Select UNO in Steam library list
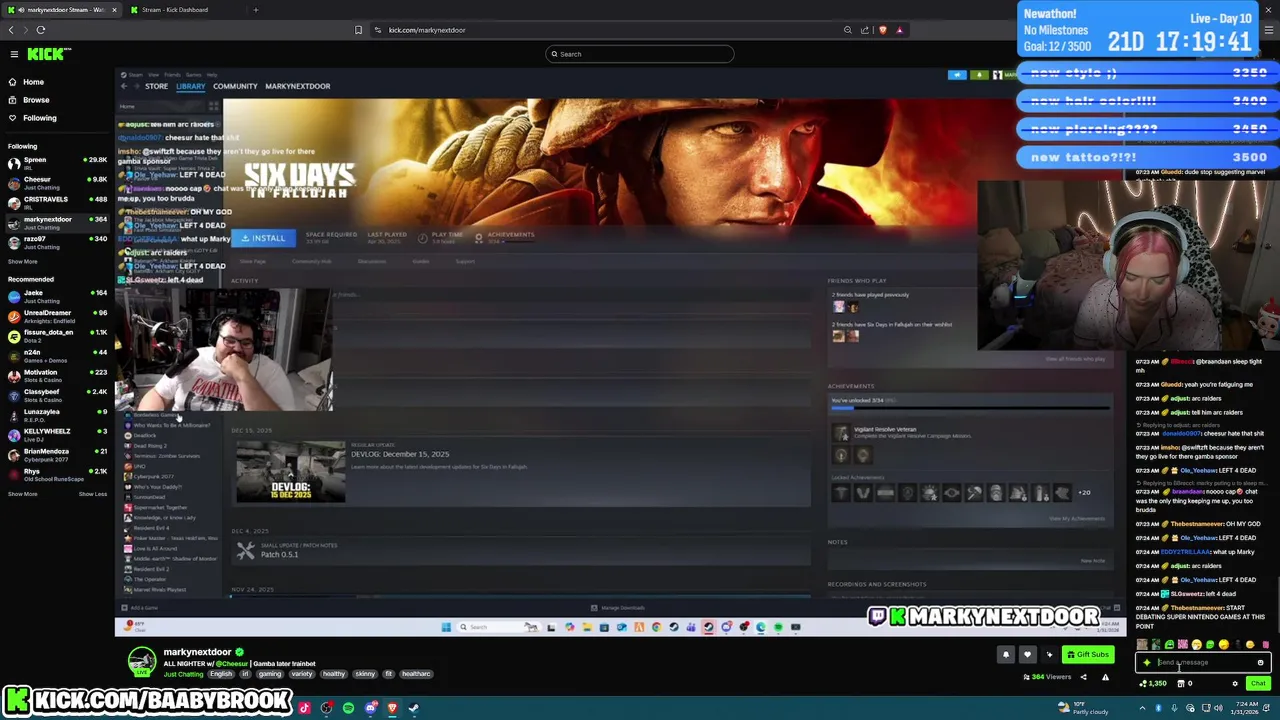 coord(139,466)
